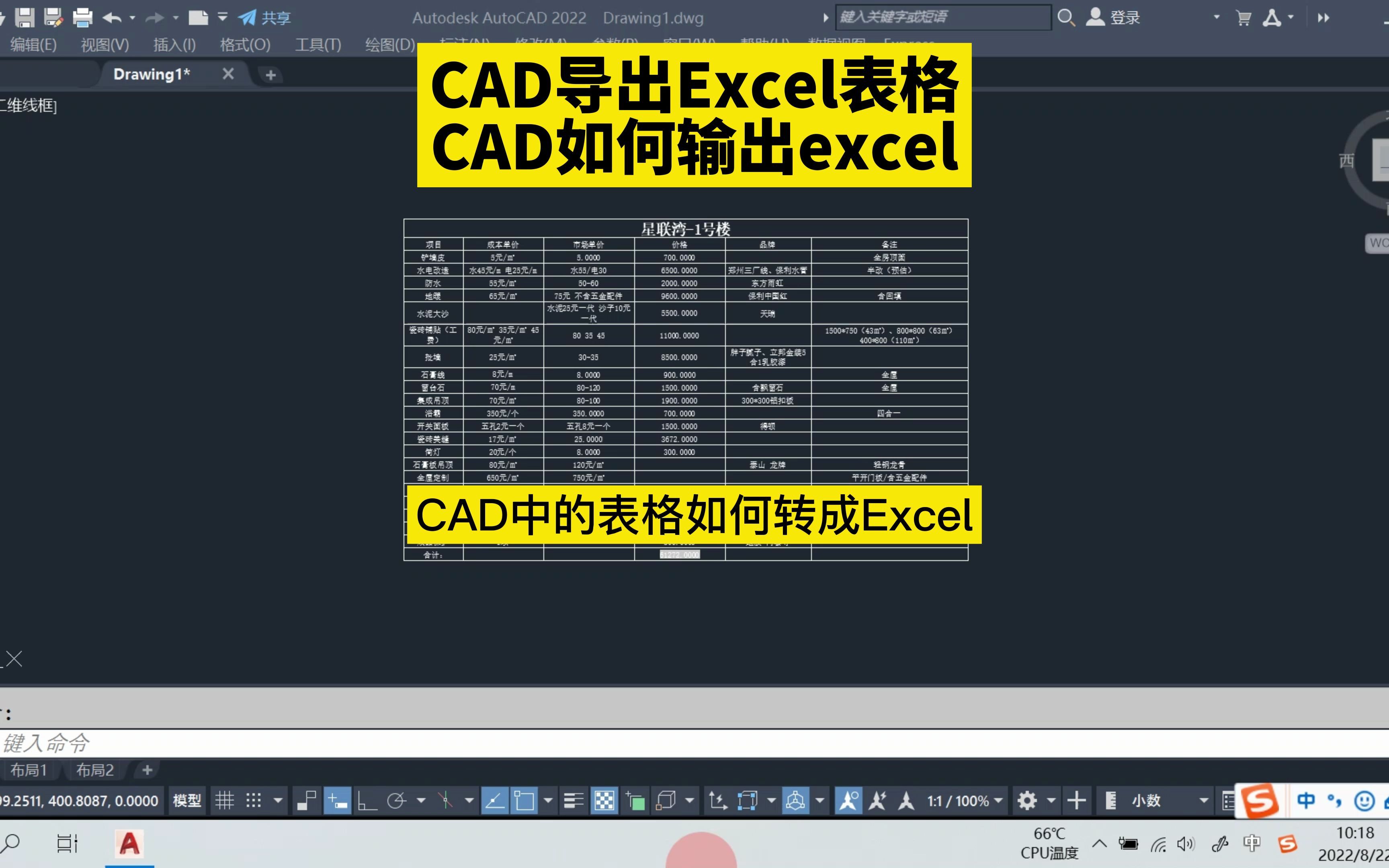
Task: Click the transparency checkerboard icon
Action: (604, 800)
